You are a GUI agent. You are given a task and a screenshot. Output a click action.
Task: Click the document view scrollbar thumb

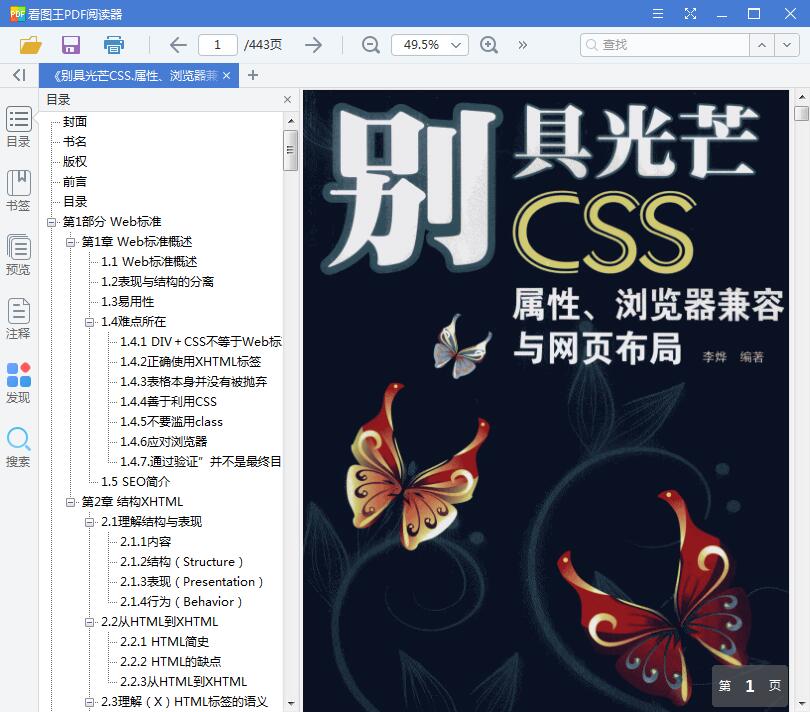[x=802, y=113]
